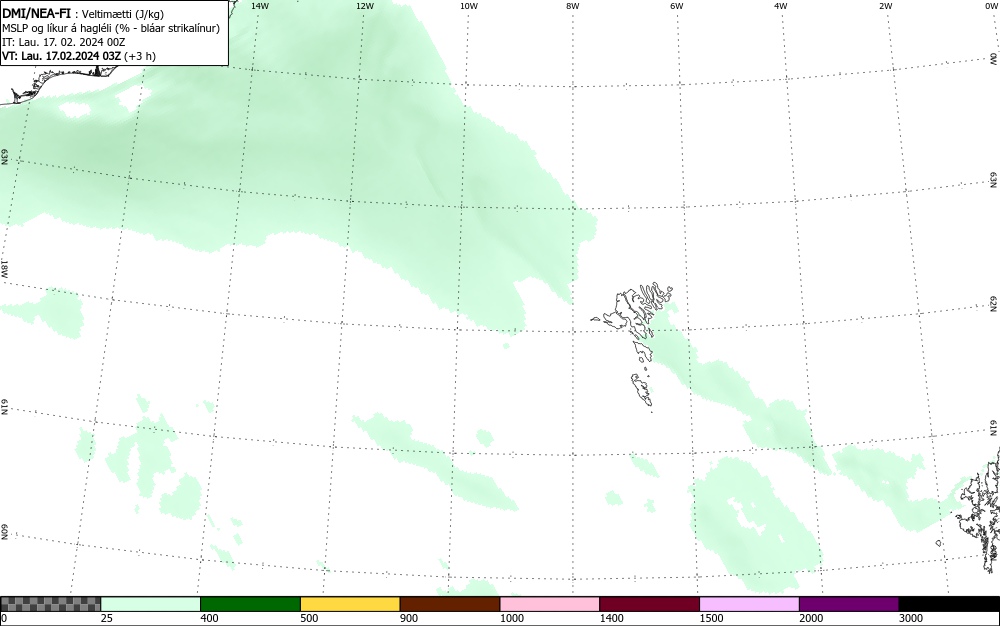Click the 2W longitude label

click(885, 6)
